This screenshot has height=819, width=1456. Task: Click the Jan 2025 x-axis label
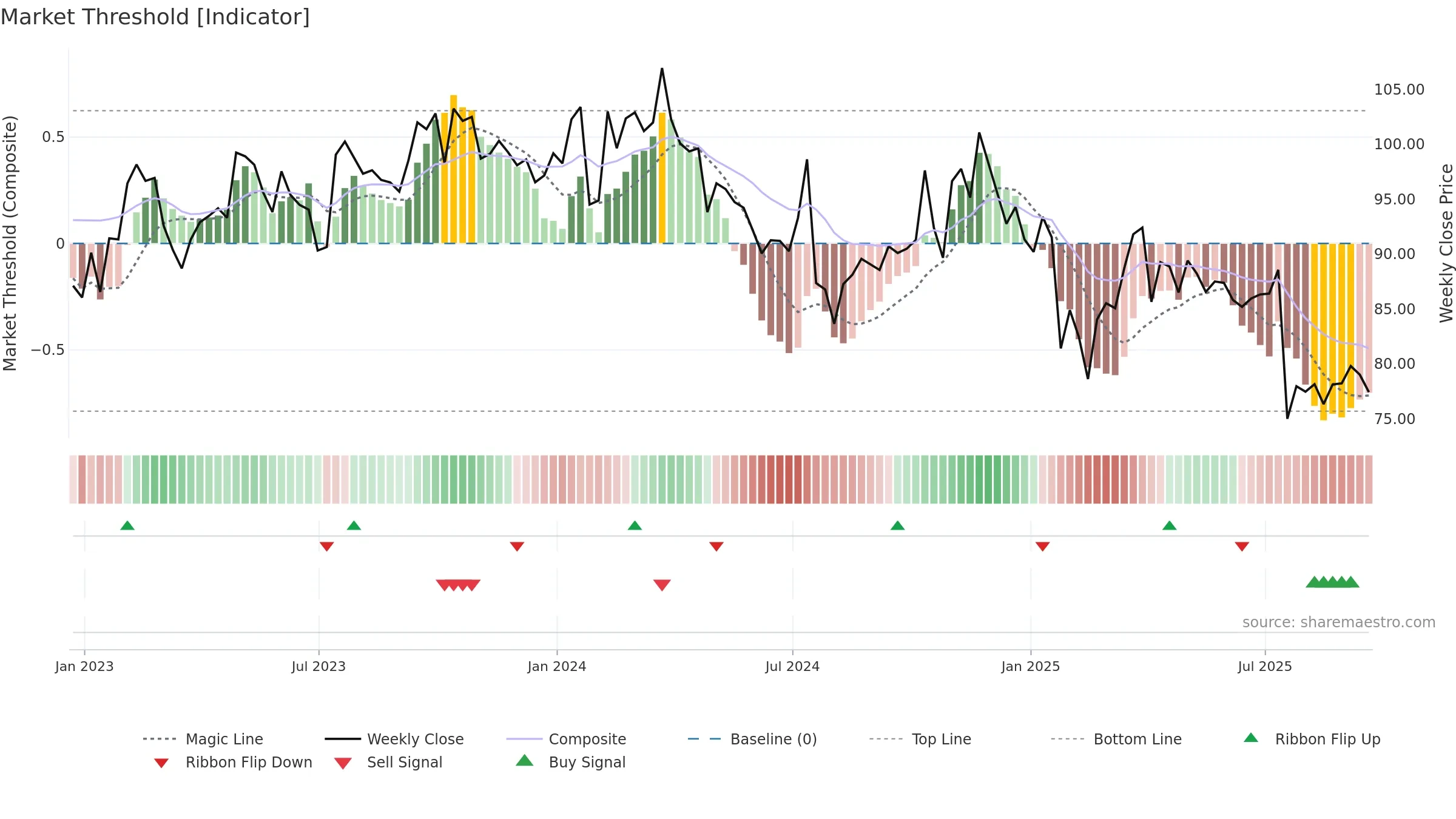[x=1031, y=666]
